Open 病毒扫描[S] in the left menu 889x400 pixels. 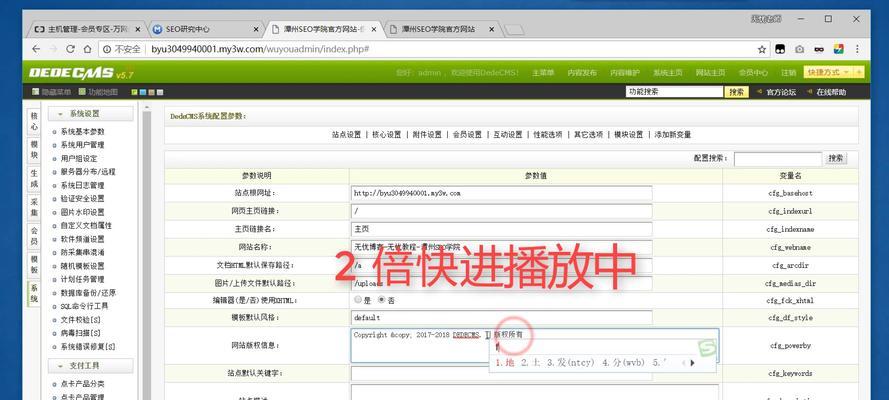pos(81,333)
